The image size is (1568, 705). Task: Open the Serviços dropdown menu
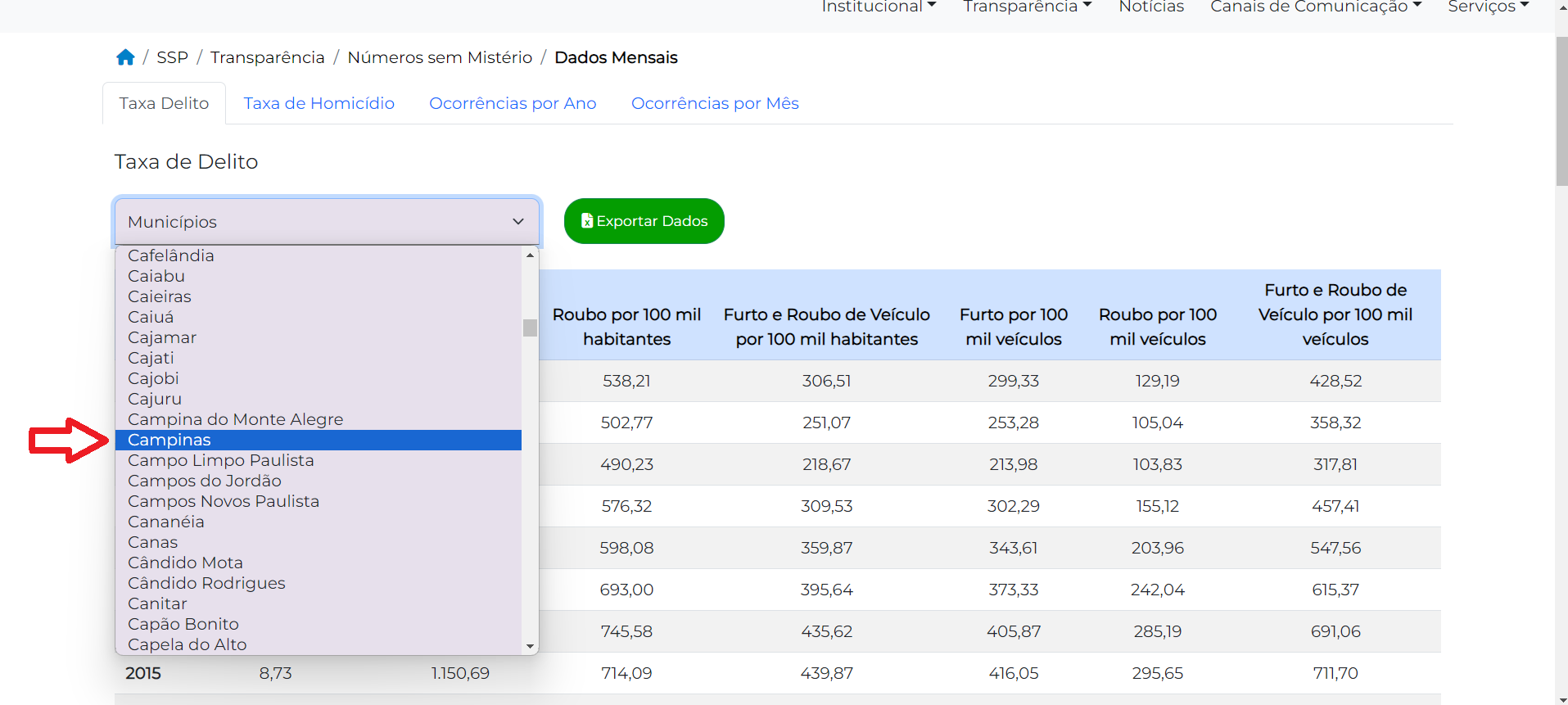point(1488,7)
